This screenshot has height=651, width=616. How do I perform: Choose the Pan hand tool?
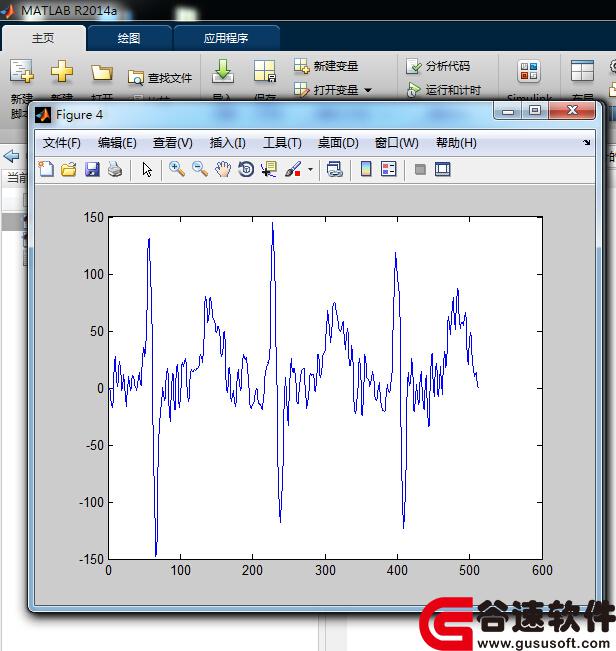(223, 169)
